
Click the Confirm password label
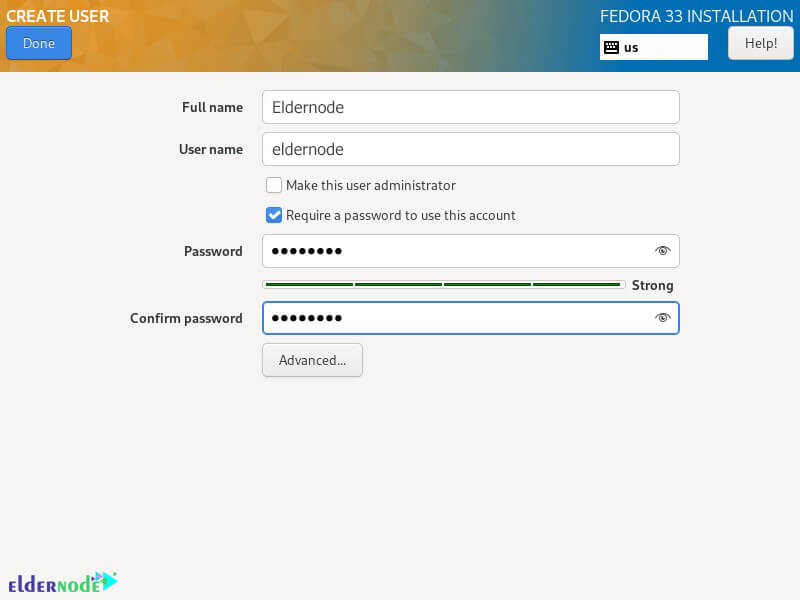[186, 318]
